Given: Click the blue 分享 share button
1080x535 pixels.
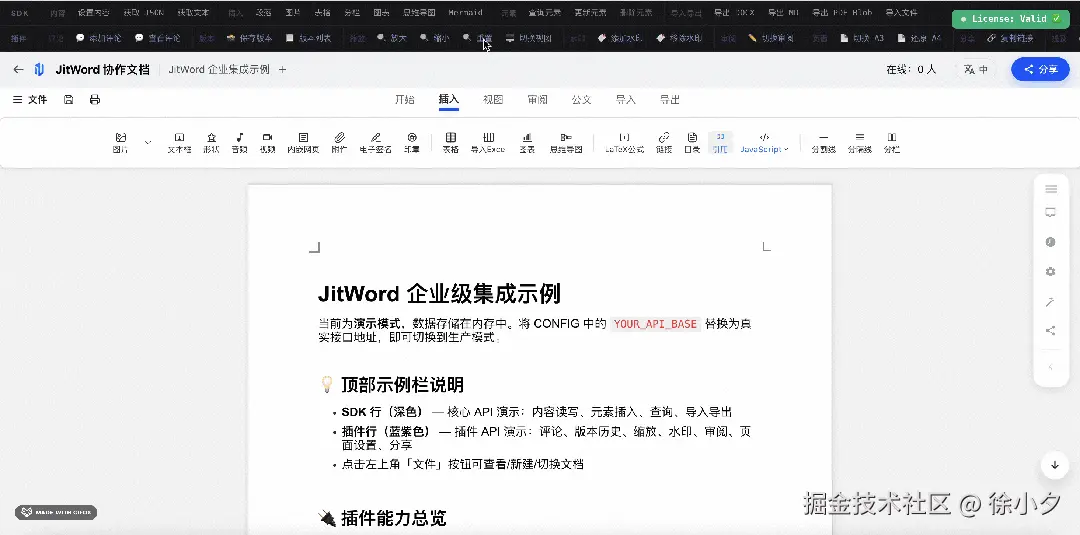Looking at the screenshot, I should pos(1040,70).
